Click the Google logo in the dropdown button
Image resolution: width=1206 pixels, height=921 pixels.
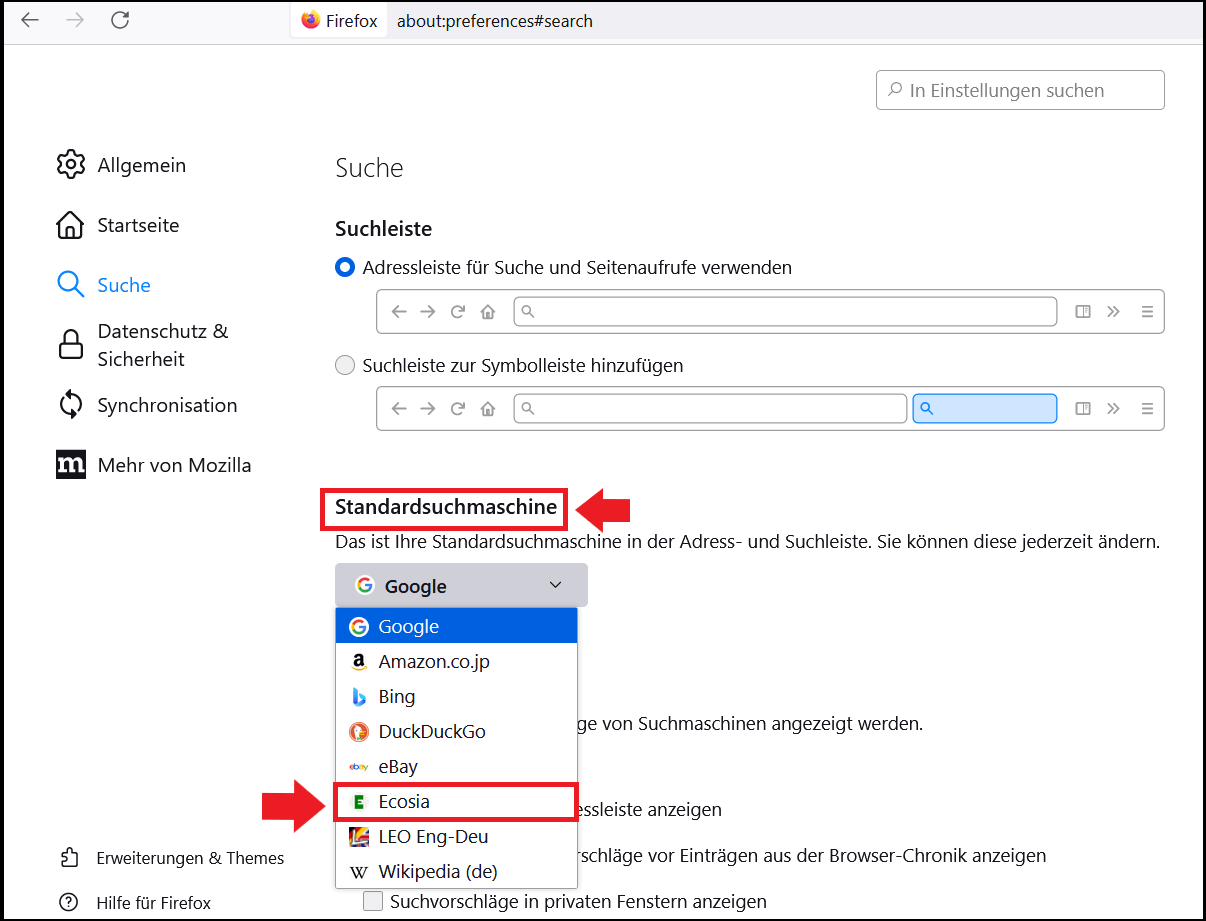click(x=364, y=586)
